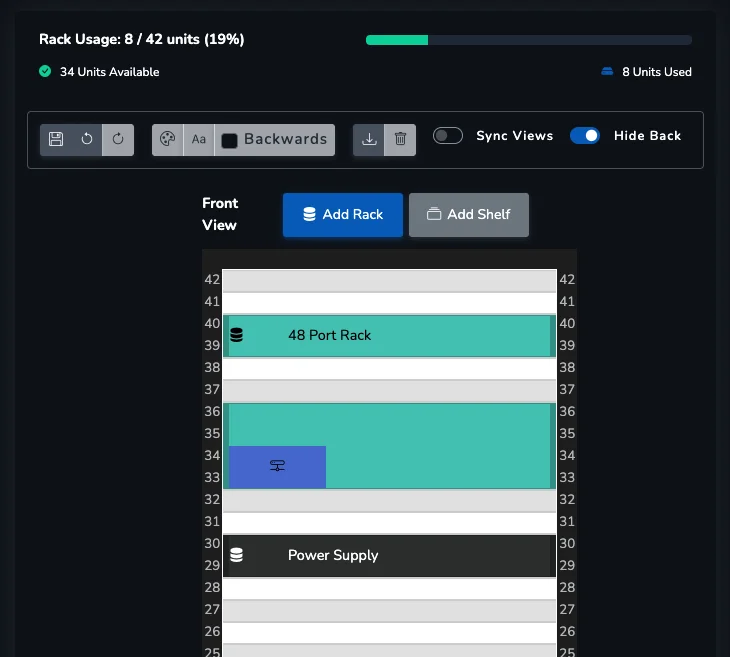Click empty rack slot 38
Viewport: 730px width, 657px height.
tap(389, 369)
